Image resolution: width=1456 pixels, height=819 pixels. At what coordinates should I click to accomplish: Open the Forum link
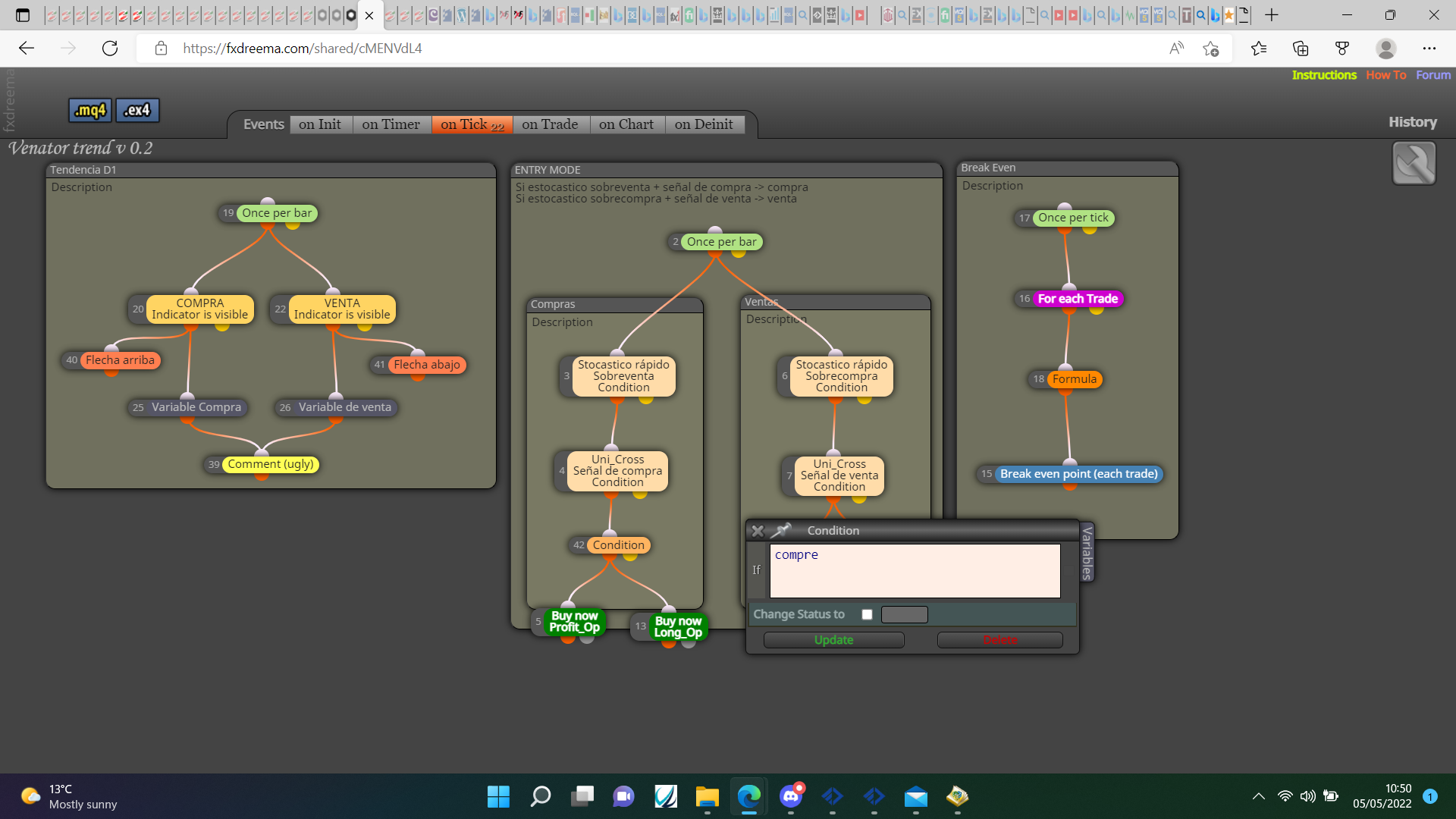click(1433, 75)
